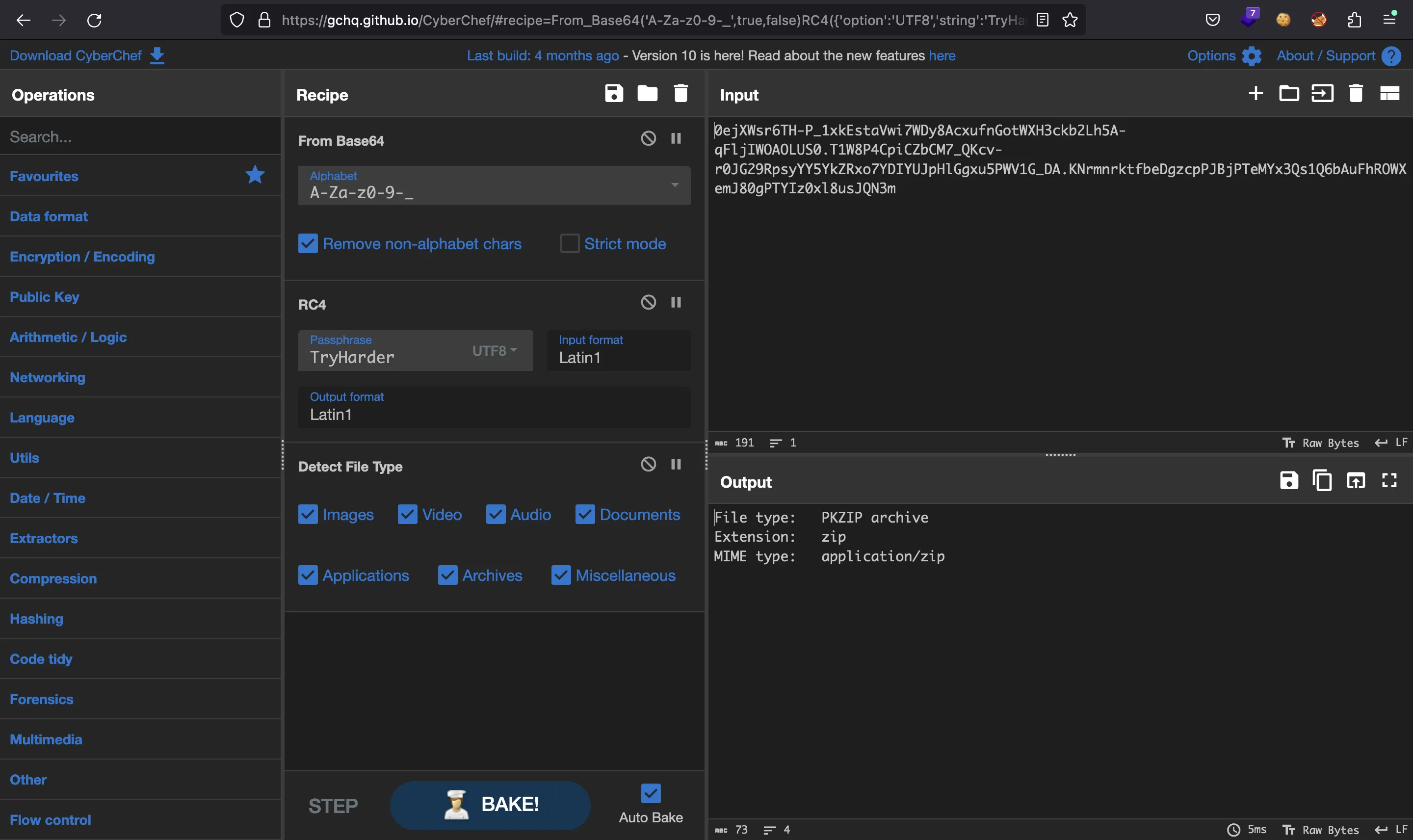Toggle the Auto Bake checkbox
1413x840 pixels.
[x=650, y=793]
